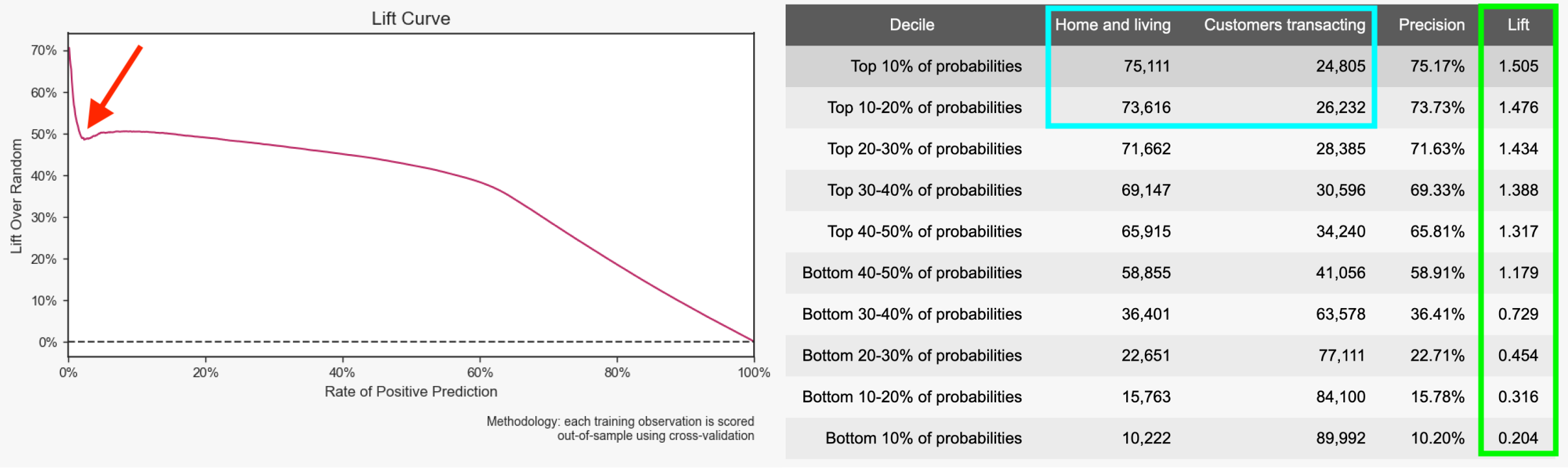Select the Lift column header
The width and height of the screenshot is (1568, 468).
1518,25
